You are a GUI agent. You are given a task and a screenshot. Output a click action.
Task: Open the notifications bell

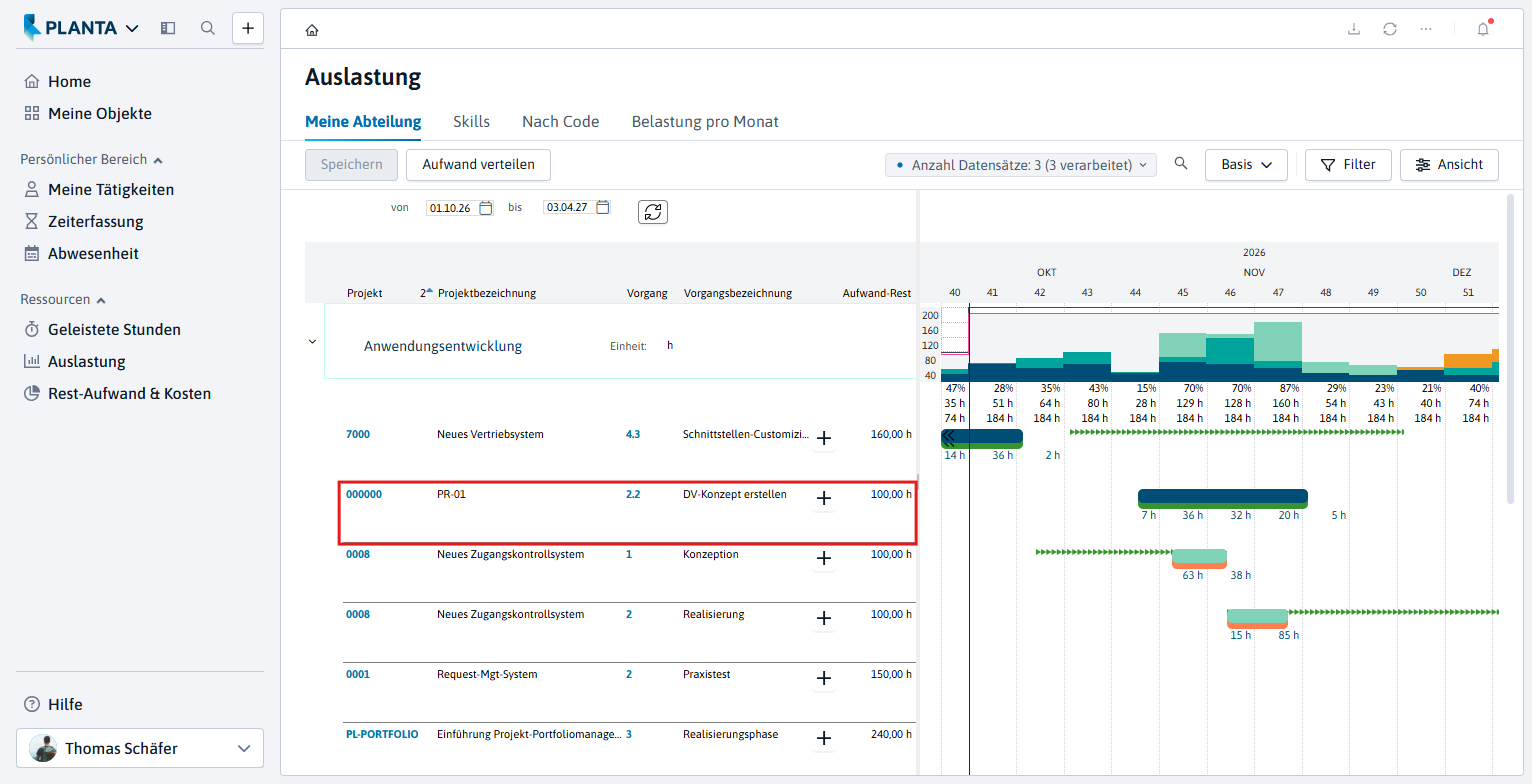point(1483,29)
